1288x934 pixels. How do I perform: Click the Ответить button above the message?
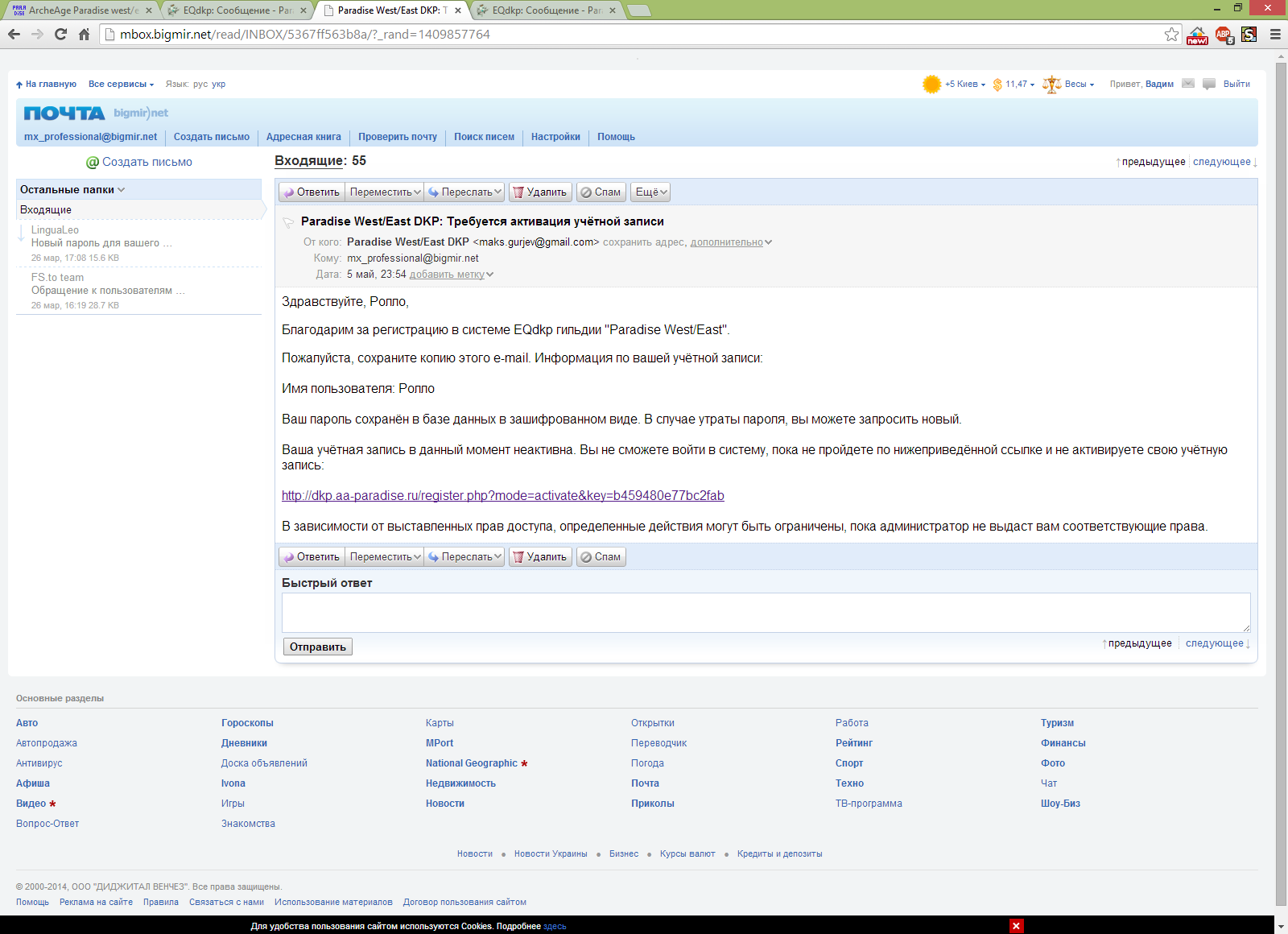312,192
